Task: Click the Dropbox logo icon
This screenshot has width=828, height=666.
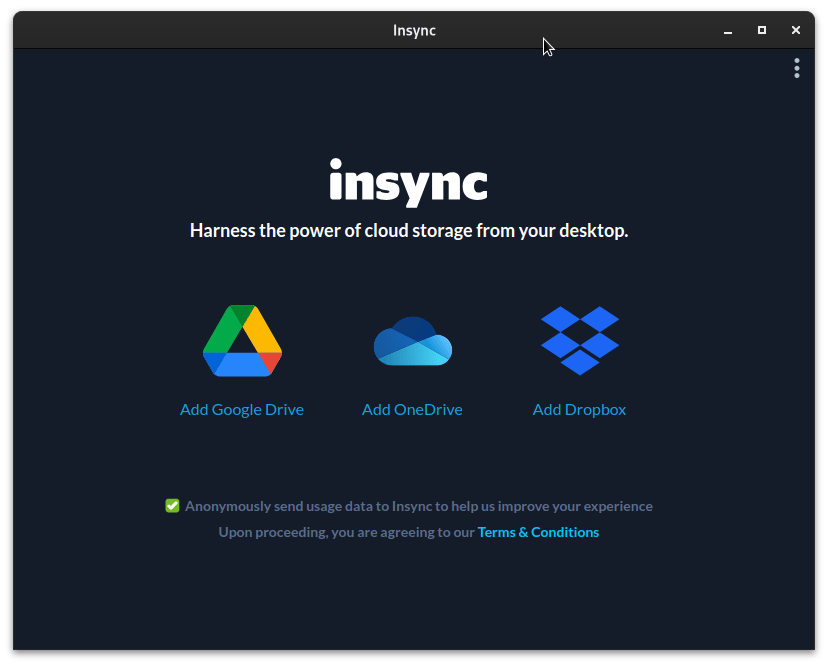Action: tap(580, 341)
